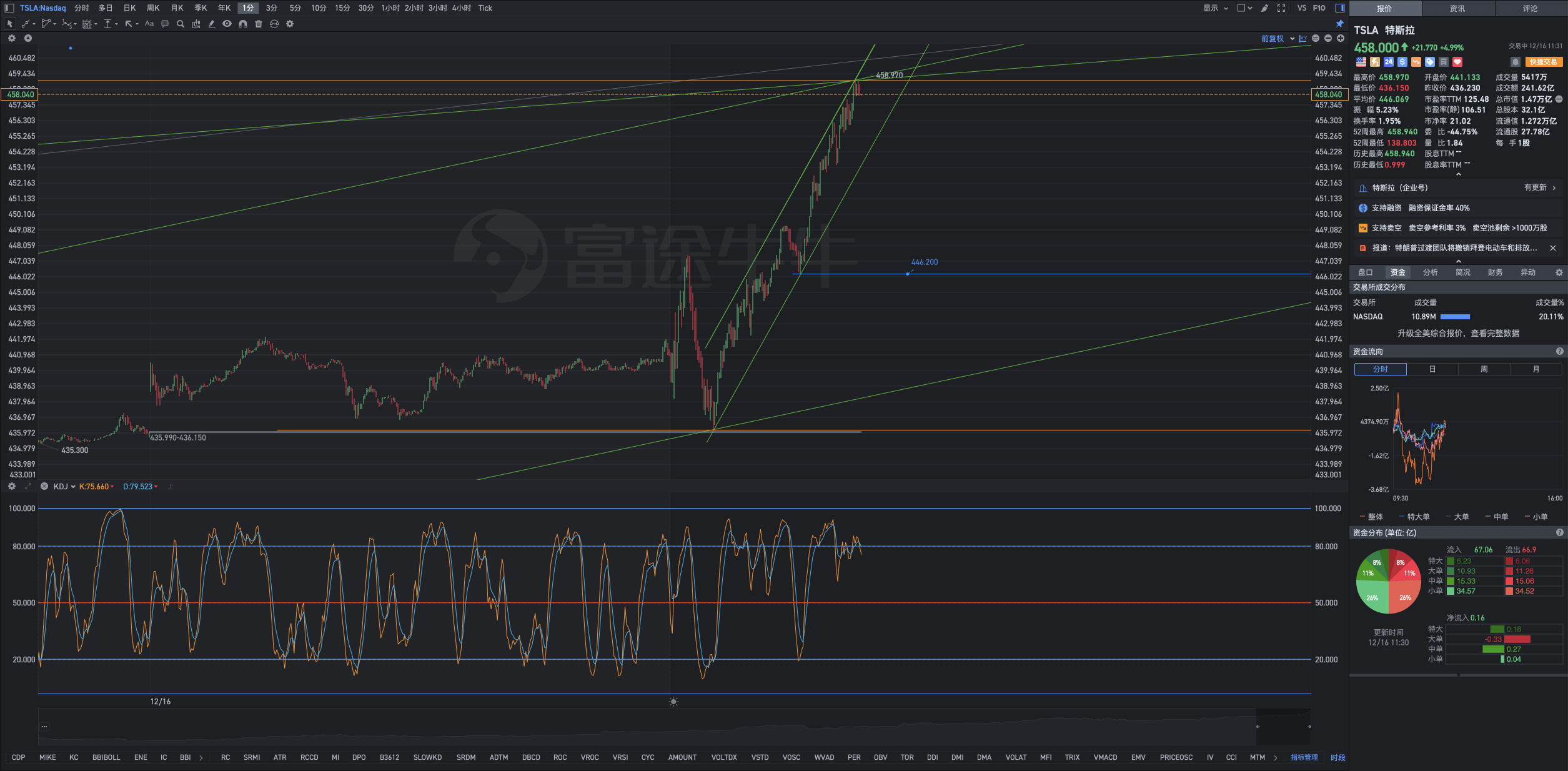This screenshot has width=1568, height=771.
Task: Close the Trump EV news banner
Action: click(x=1553, y=248)
